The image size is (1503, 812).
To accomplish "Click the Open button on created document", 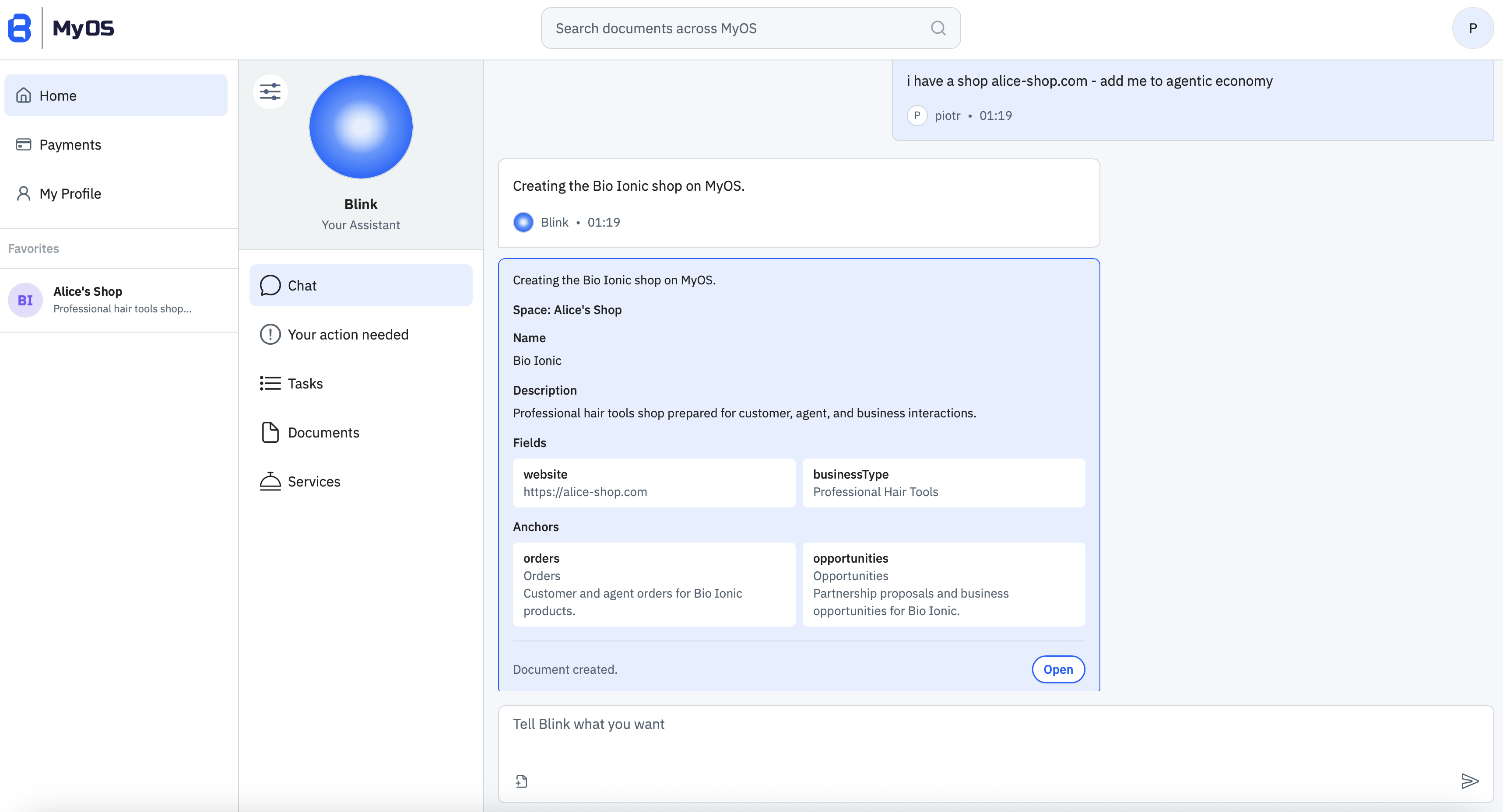I will pos(1057,669).
